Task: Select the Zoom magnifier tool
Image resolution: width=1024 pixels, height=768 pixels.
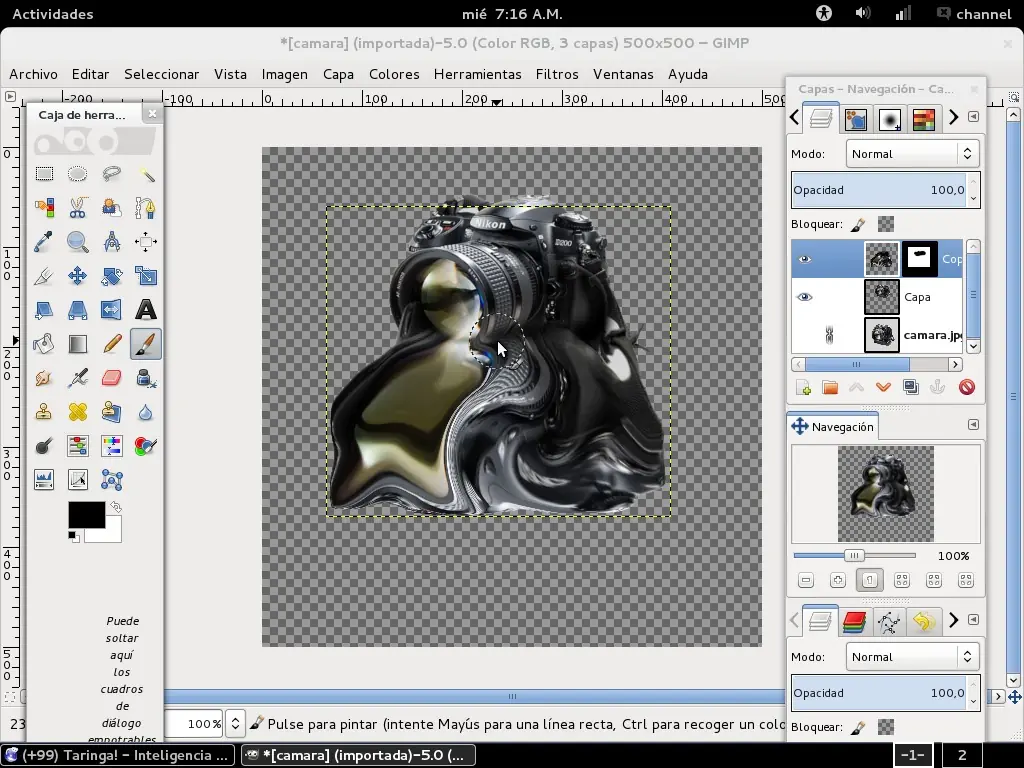Action: point(78,242)
